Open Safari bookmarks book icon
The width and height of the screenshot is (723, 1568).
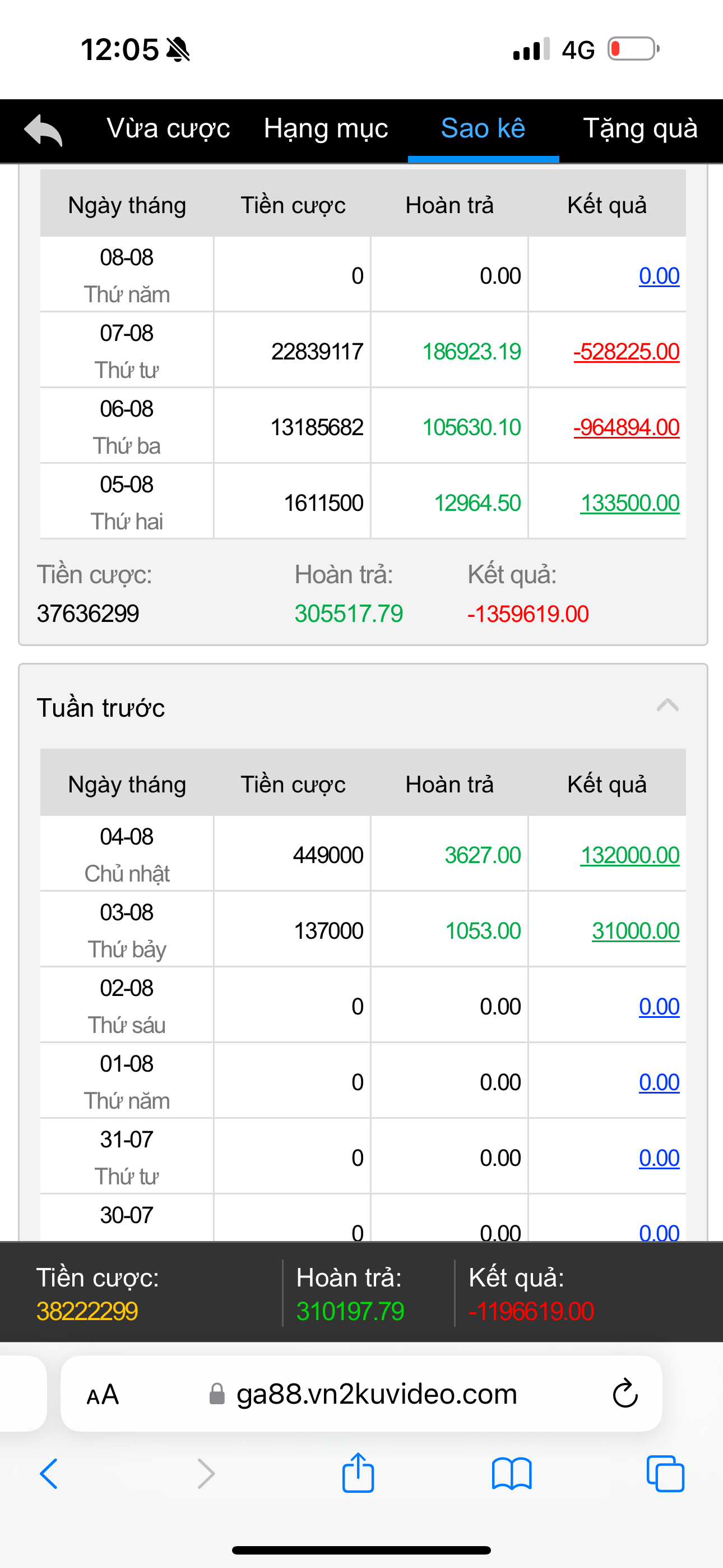click(x=511, y=1474)
